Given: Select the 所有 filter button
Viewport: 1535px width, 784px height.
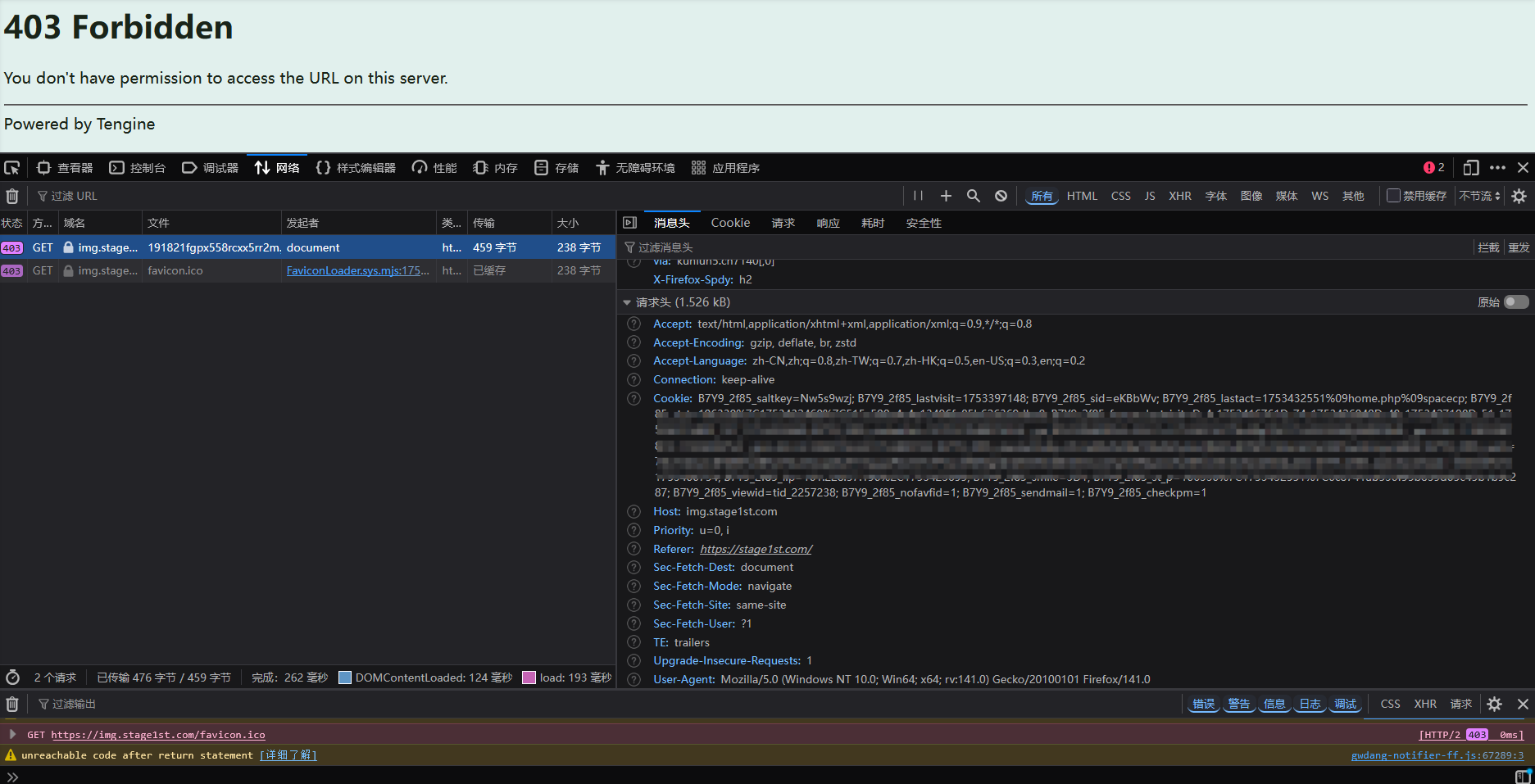Looking at the screenshot, I should click(x=1042, y=197).
